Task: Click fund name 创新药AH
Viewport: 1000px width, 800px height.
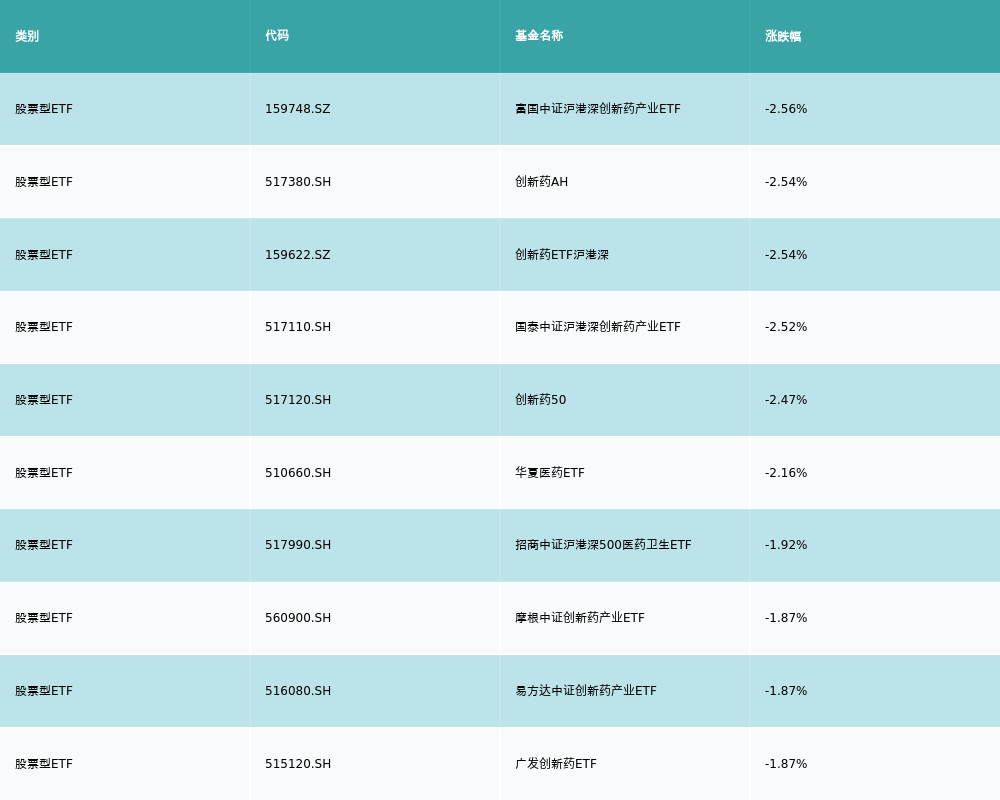Action: (541, 182)
